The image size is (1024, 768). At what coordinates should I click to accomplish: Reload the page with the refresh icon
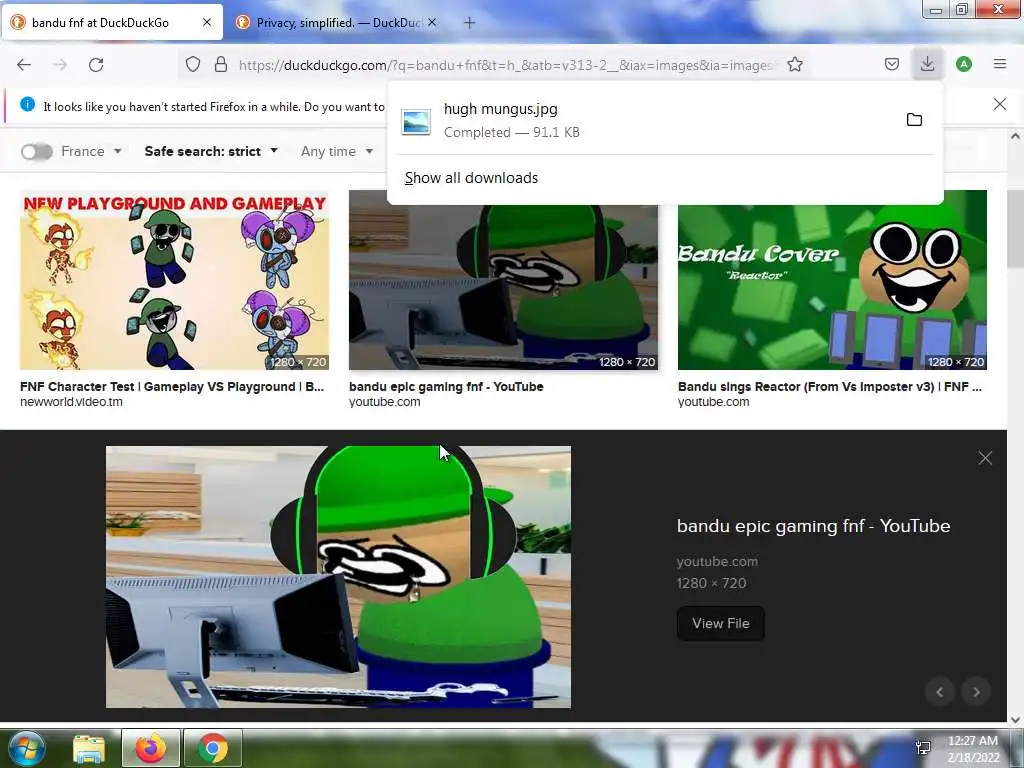click(96, 65)
